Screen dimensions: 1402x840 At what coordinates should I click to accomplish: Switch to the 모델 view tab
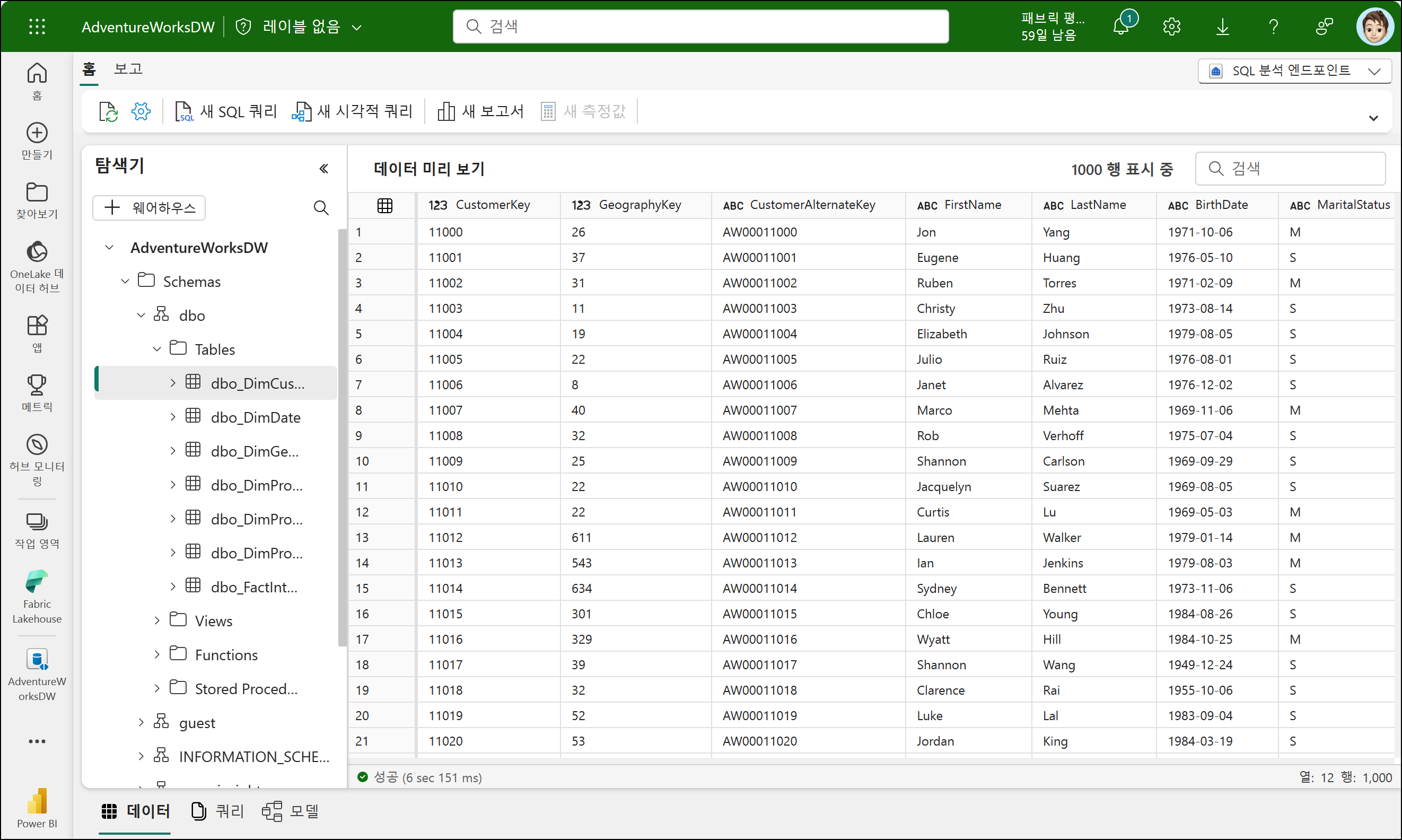click(x=291, y=811)
